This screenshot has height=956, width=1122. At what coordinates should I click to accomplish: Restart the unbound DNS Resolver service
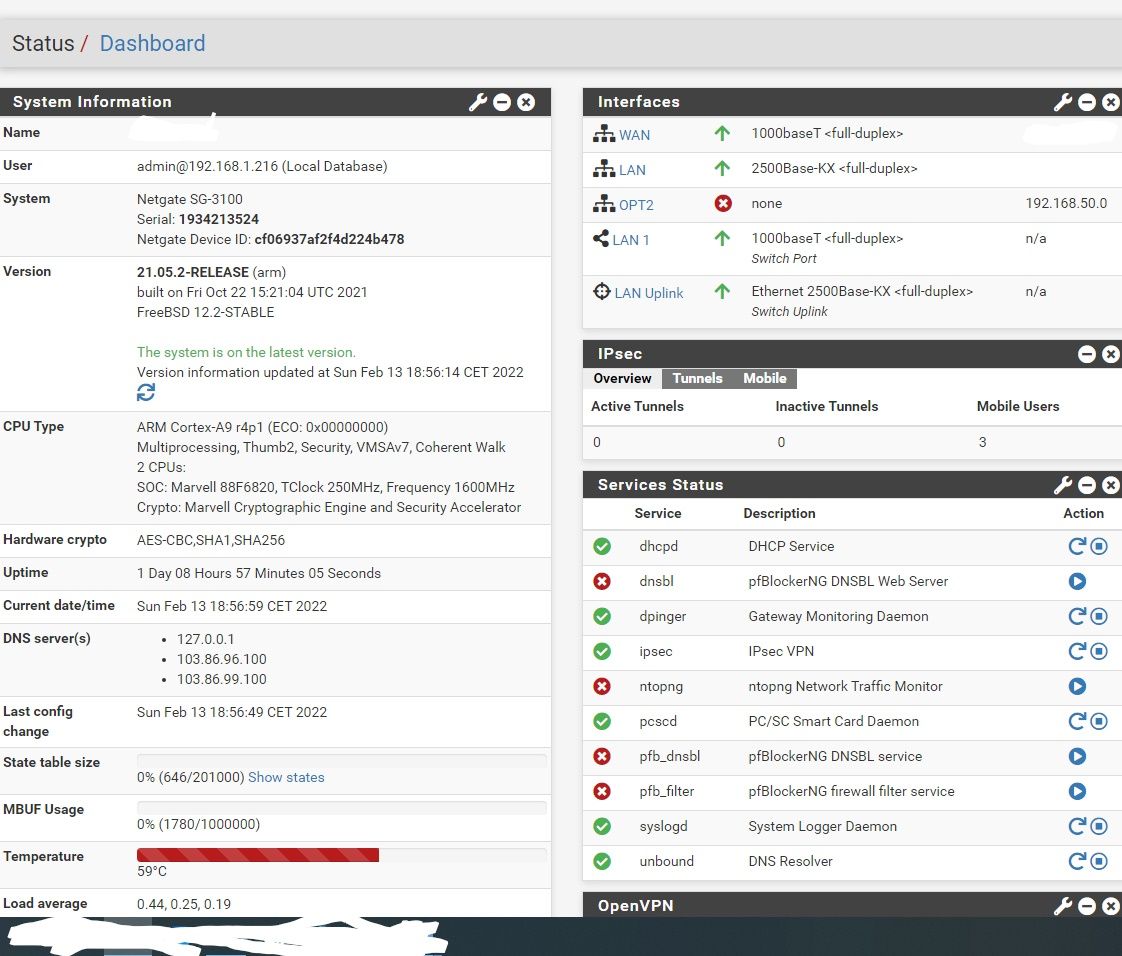pyautogui.click(x=1077, y=861)
